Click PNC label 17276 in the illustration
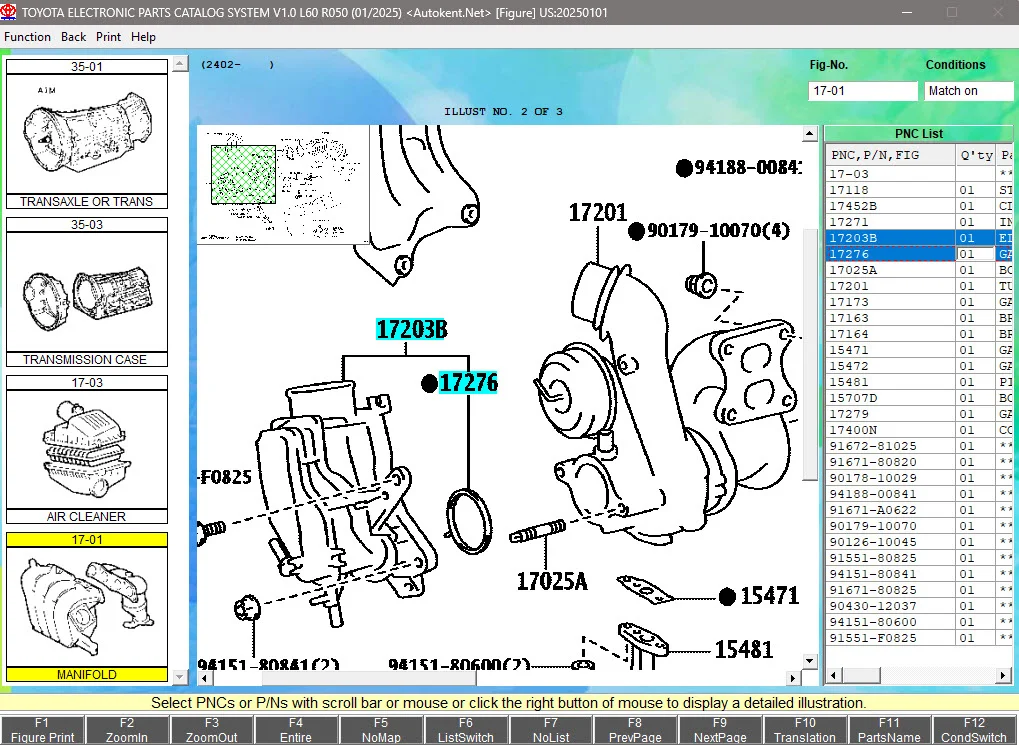This screenshot has width=1019, height=745. tap(469, 383)
